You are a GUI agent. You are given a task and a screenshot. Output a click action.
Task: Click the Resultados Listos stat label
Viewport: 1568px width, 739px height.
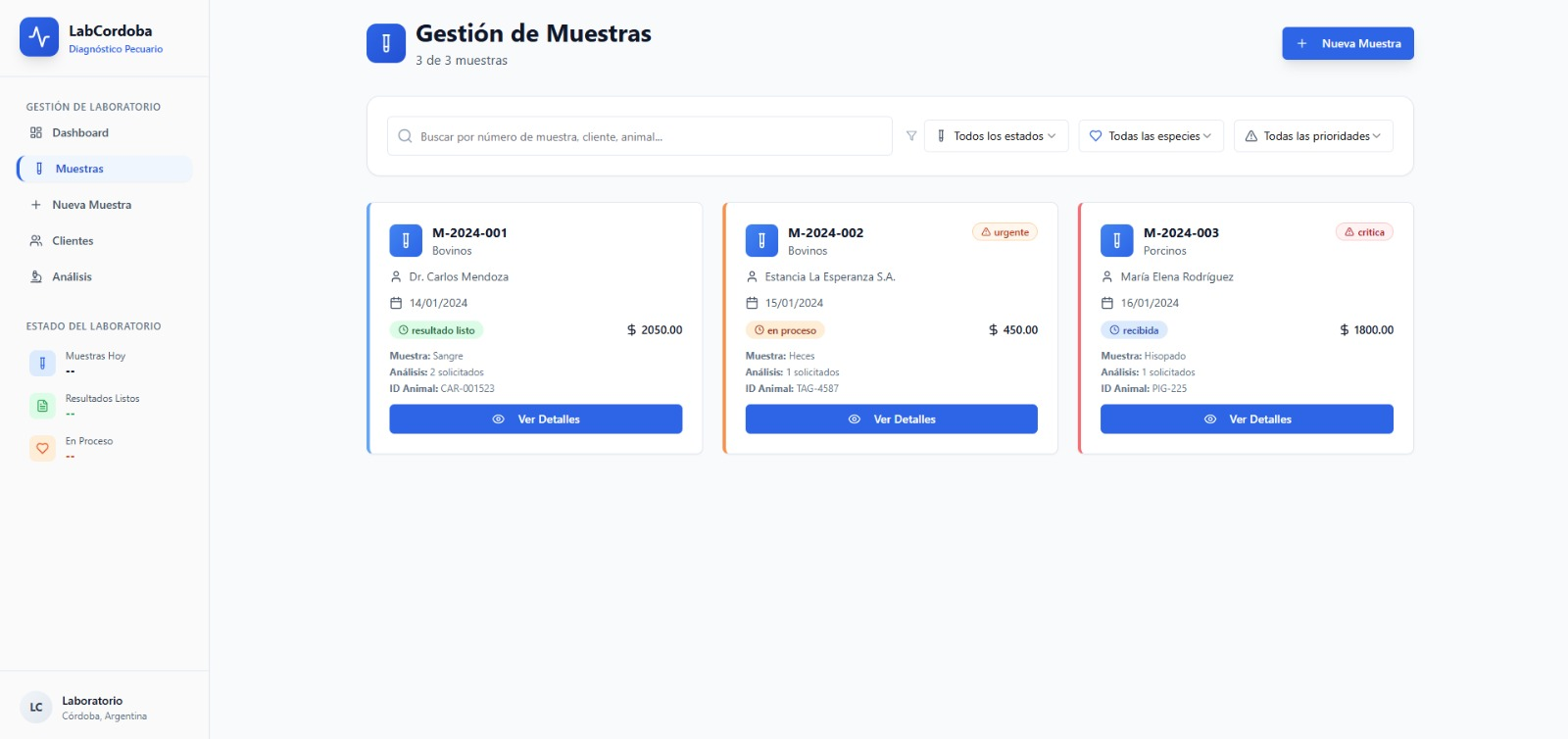click(102, 399)
